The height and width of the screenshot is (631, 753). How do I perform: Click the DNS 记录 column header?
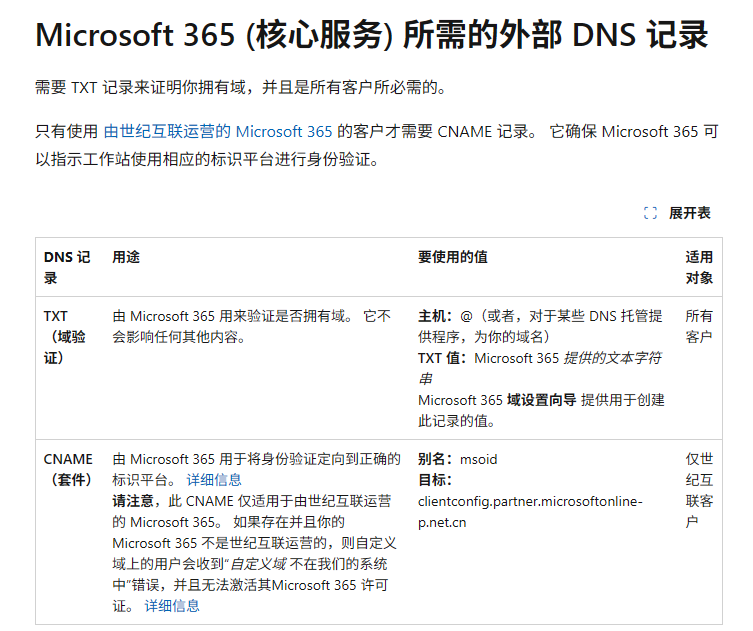[67, 267]
